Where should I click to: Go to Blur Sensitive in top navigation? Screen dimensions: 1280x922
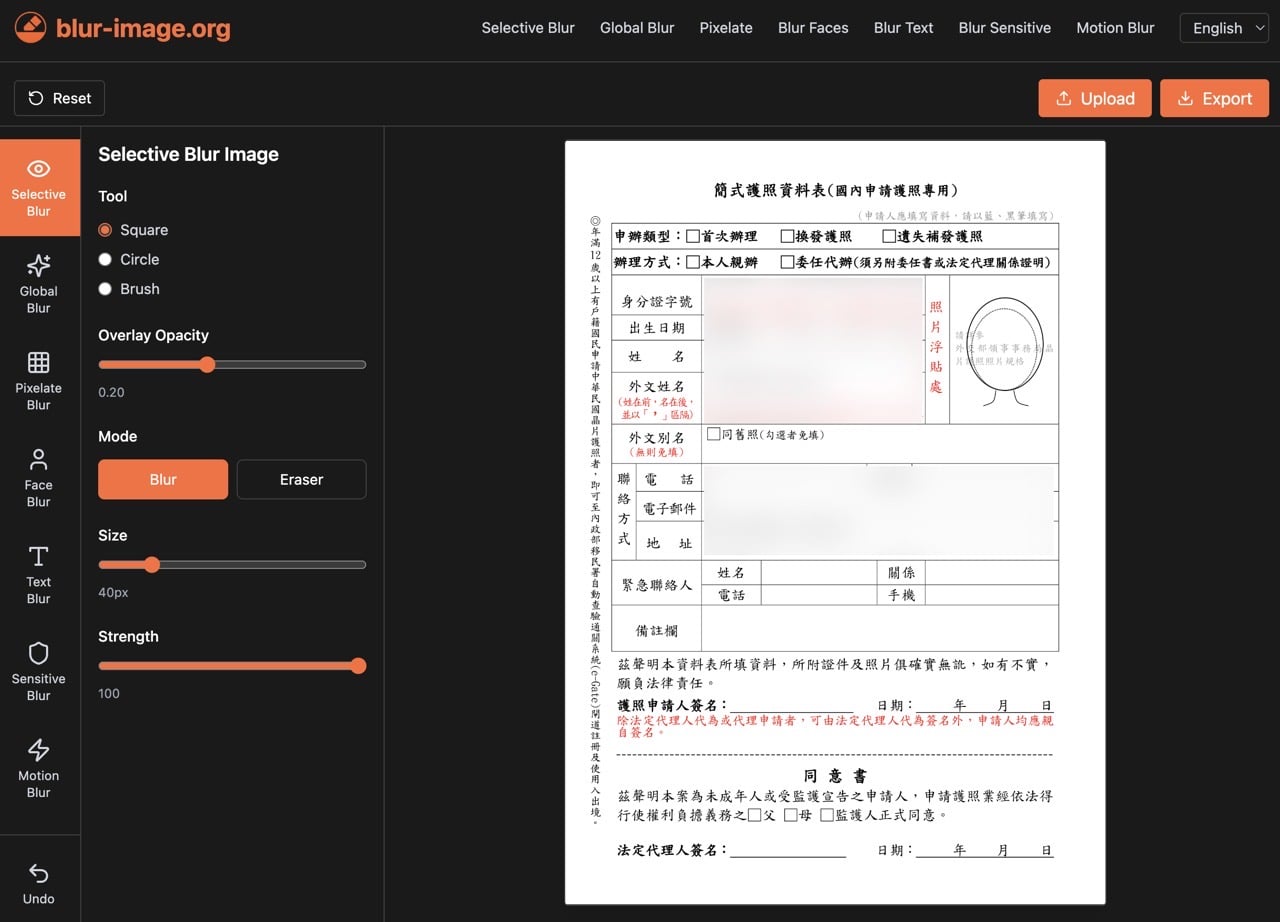(x=1004, y=28)
